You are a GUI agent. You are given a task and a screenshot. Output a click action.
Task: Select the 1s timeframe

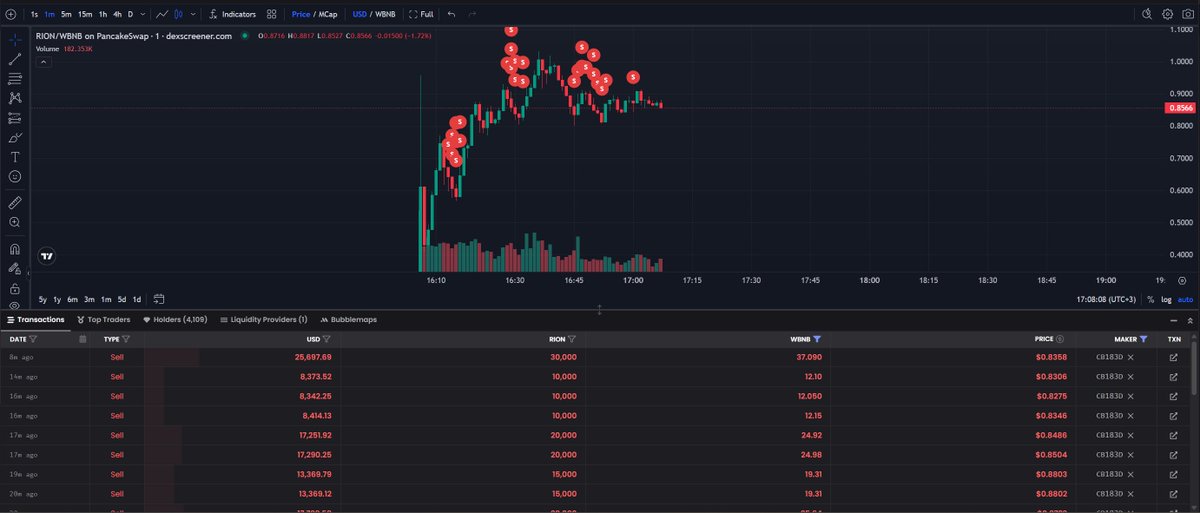click(35, 14)
